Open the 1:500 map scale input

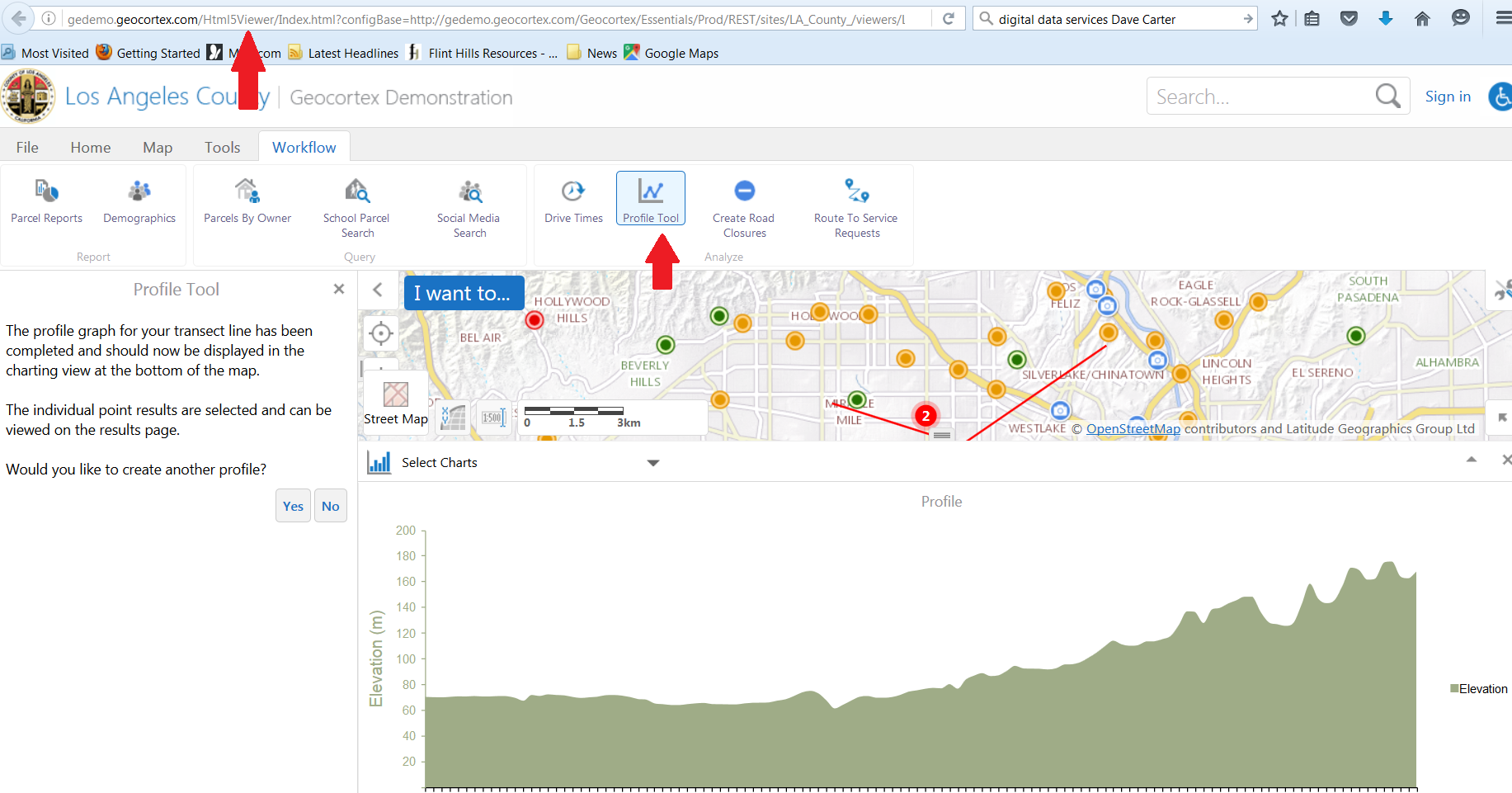click(x=493, y=417)
